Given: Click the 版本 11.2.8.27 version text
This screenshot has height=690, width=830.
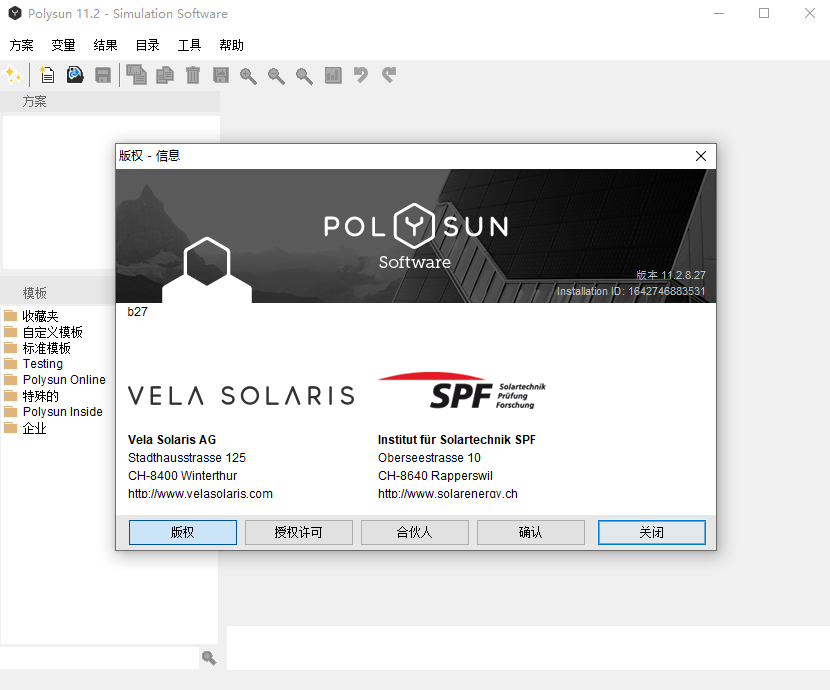Looking at the screenshot, I should click(x=671, y=275).
